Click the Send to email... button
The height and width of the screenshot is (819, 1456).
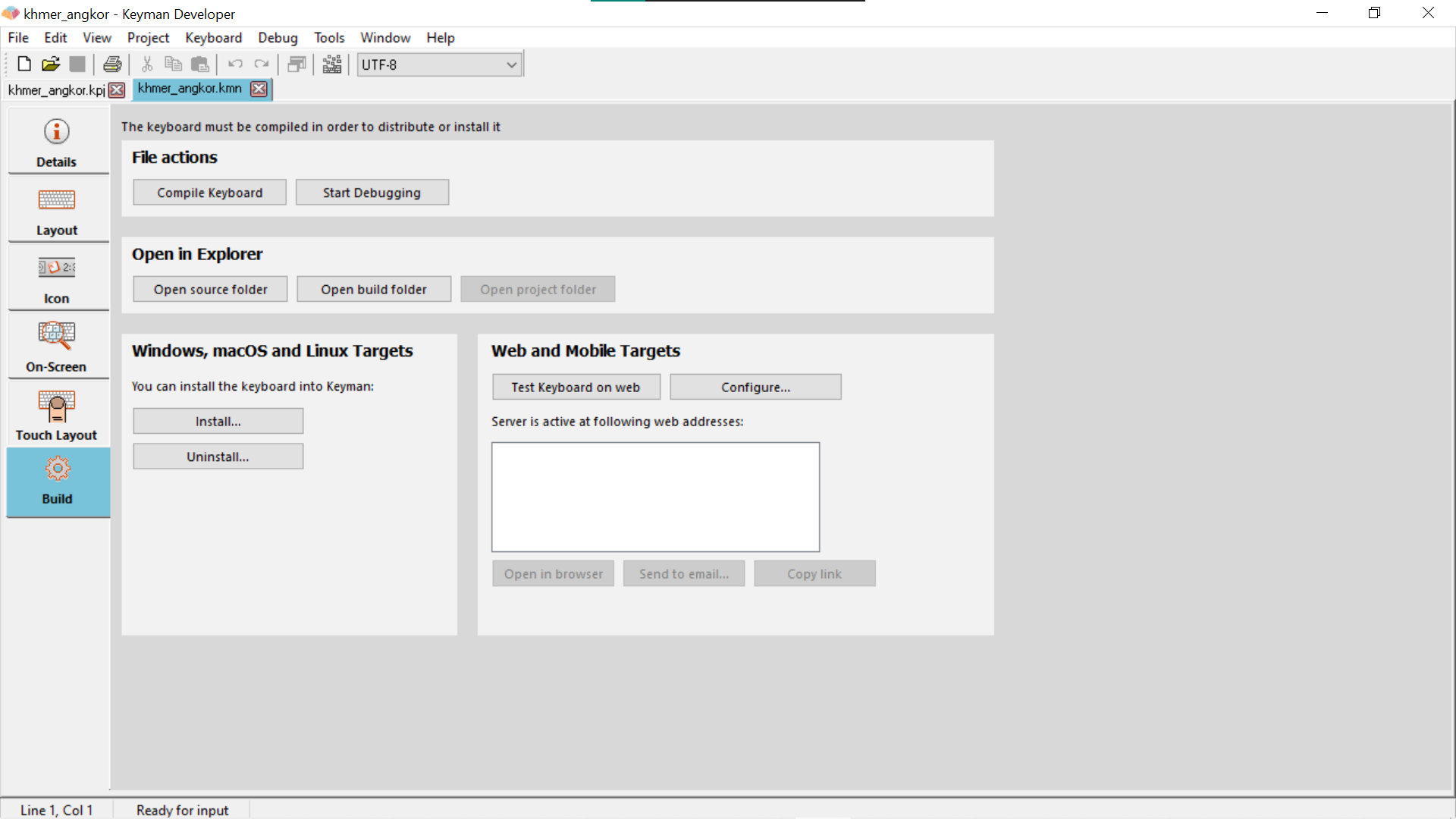pyautogui.click(x=684, y=574)
